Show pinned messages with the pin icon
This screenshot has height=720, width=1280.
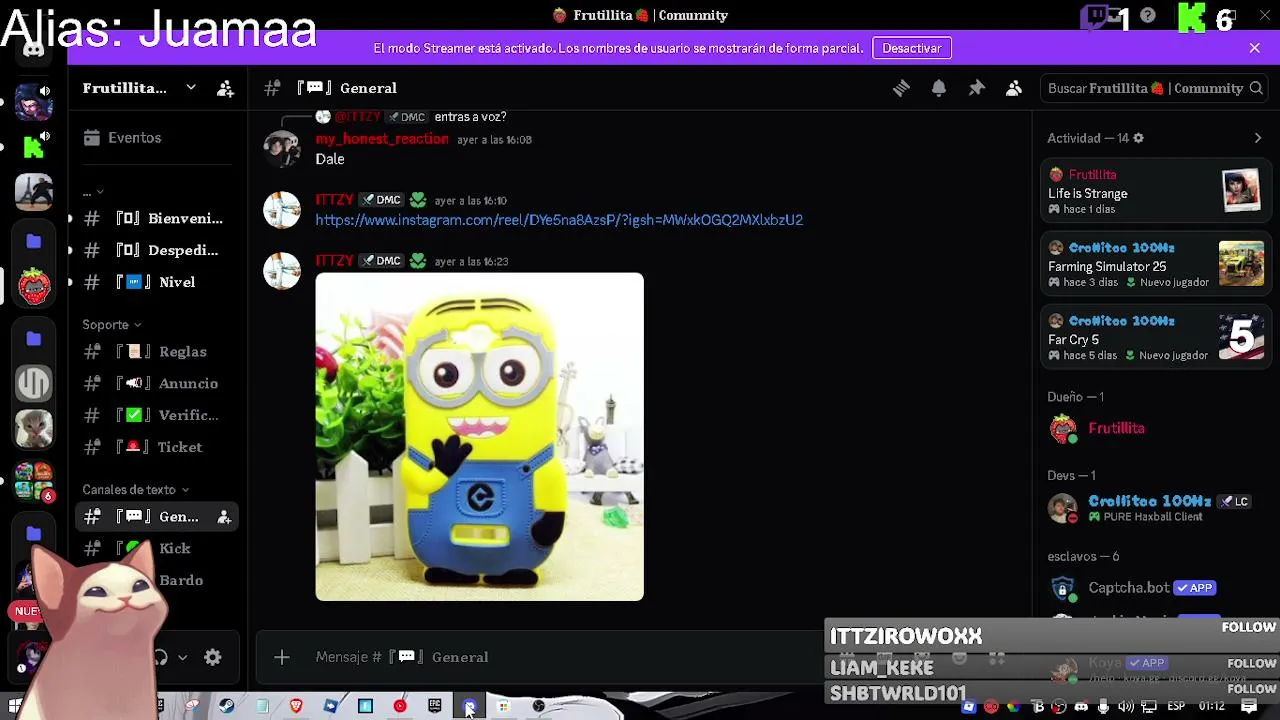point(977,88)
